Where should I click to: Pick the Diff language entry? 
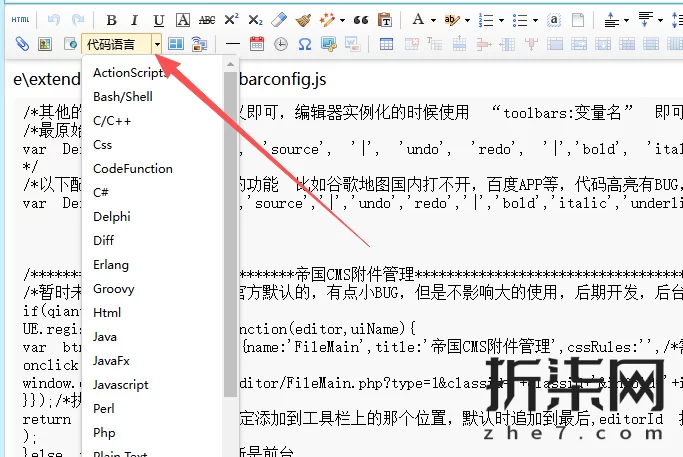click(x=153, y=240)
